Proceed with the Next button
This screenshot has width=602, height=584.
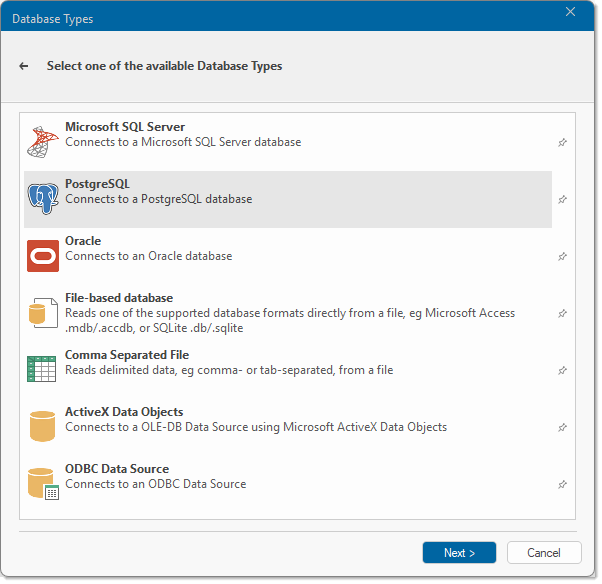459,553
